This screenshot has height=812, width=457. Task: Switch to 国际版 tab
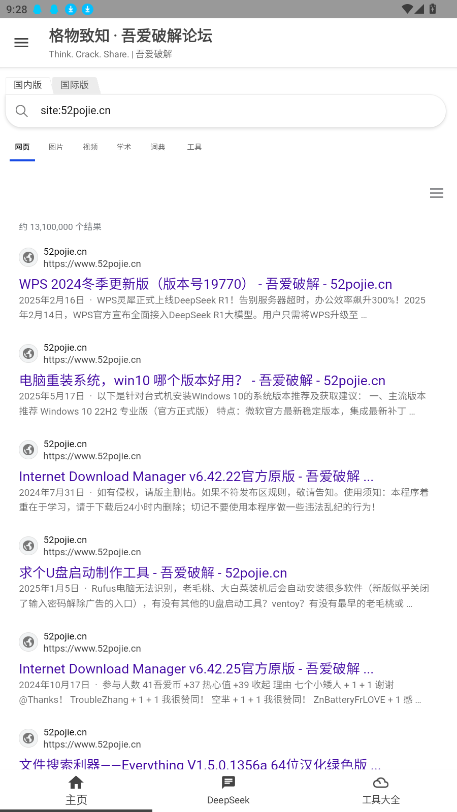pos(75,85)
